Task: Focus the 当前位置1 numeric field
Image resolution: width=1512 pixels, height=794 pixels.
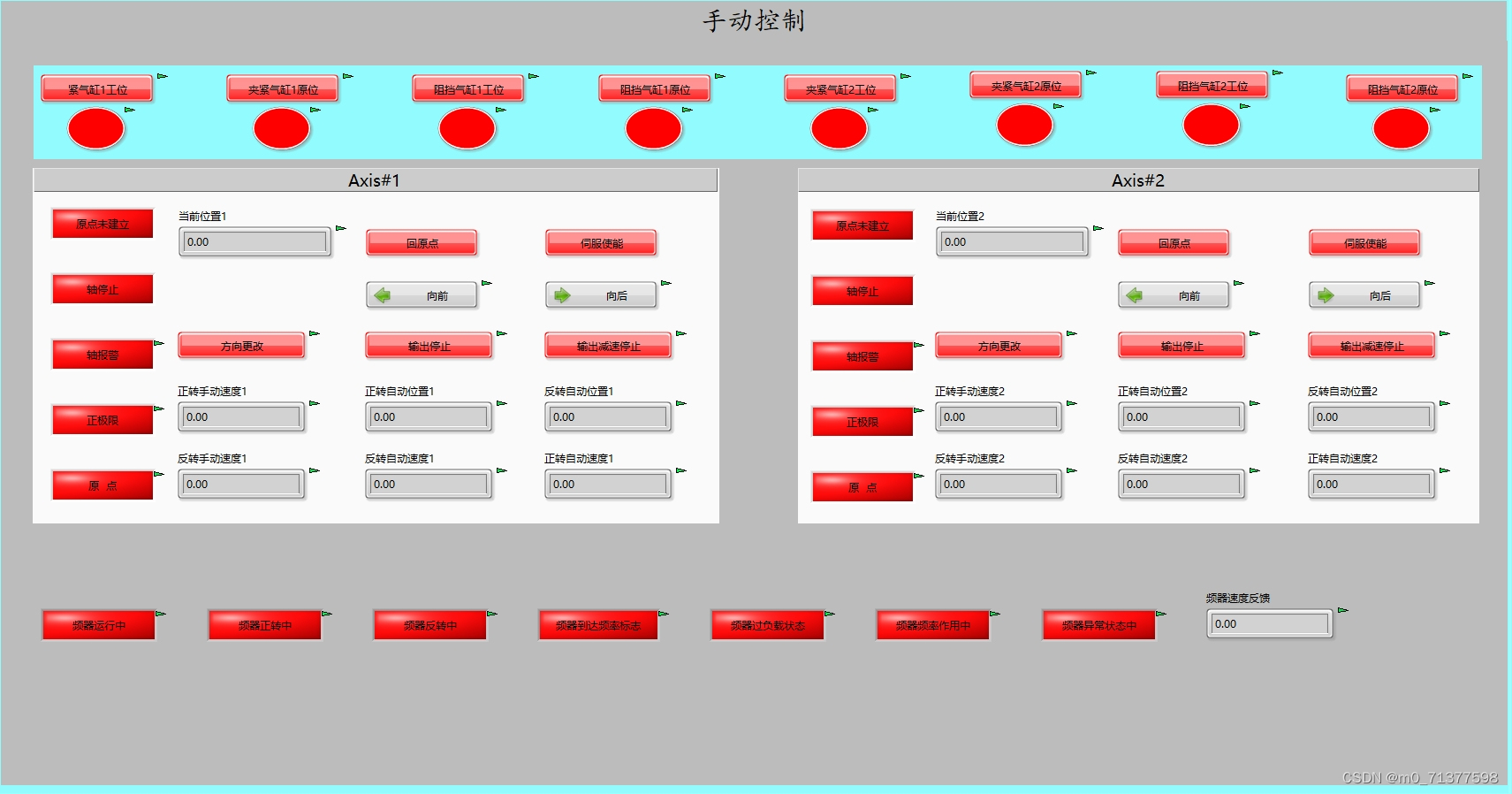Action: pyautogui.click(x=255, y=242)
